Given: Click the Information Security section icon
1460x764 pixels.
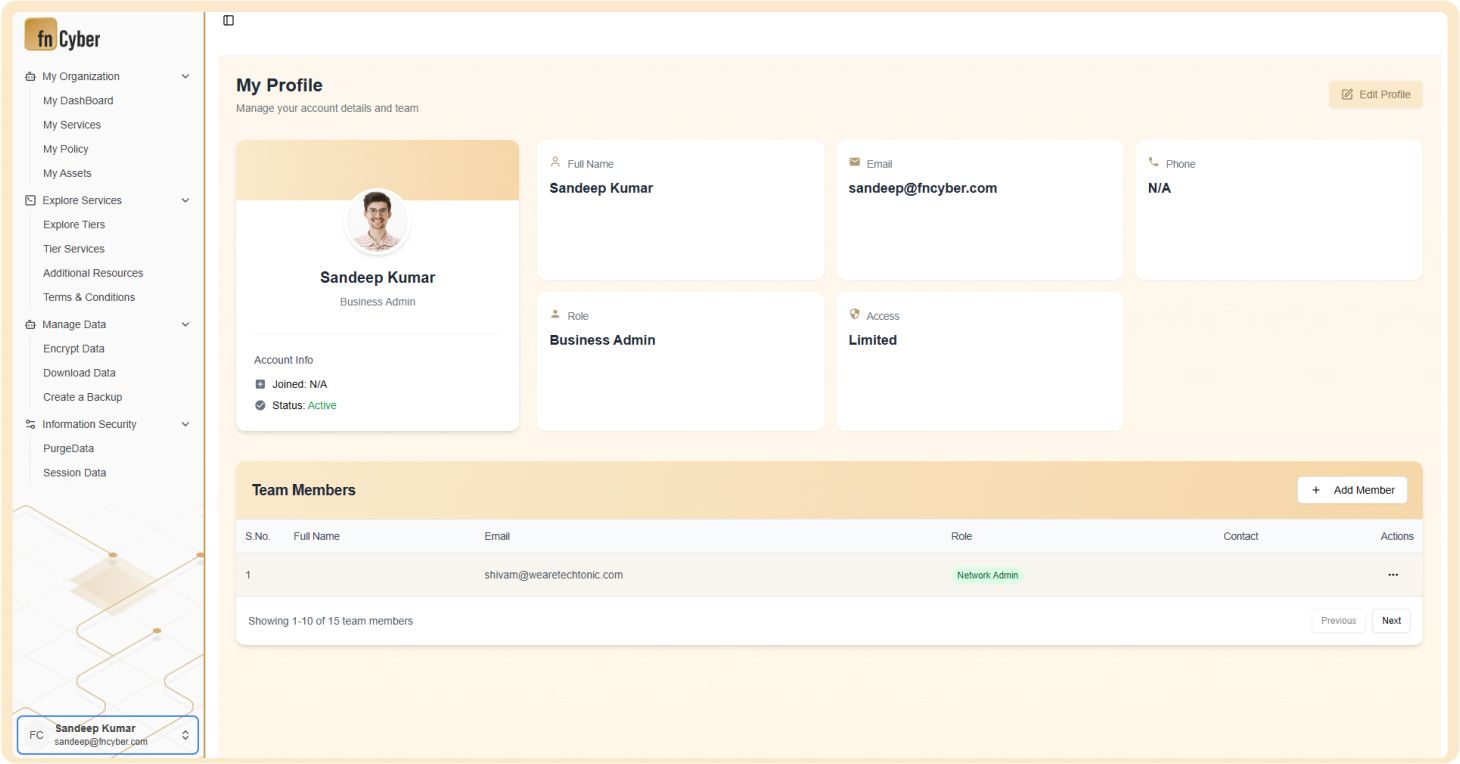Looking at the screenshot, I should (30, 425).
